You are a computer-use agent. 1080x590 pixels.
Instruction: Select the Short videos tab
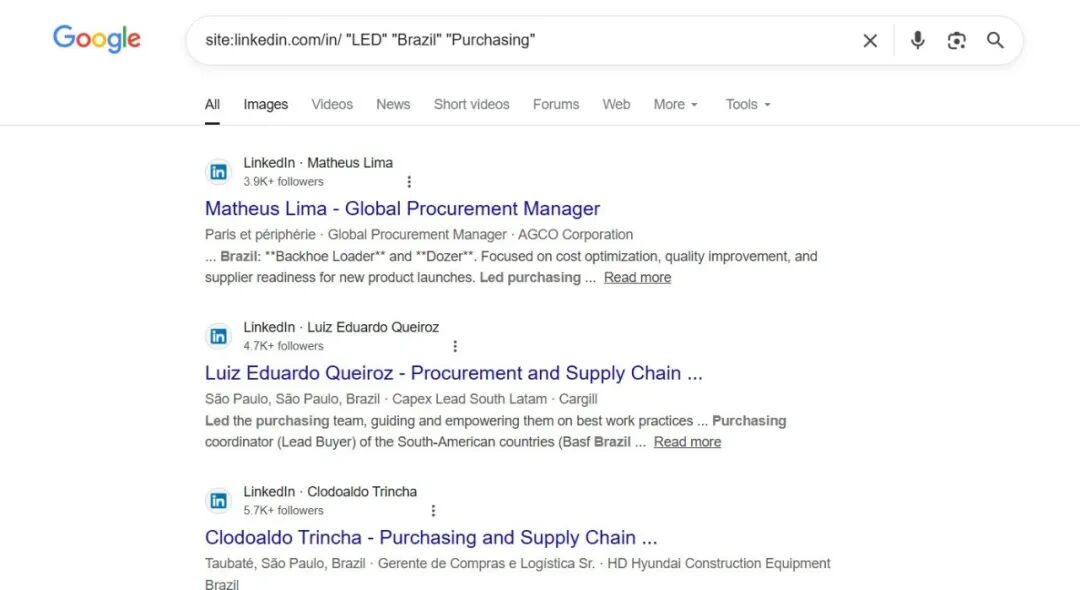tap(471, 104)
